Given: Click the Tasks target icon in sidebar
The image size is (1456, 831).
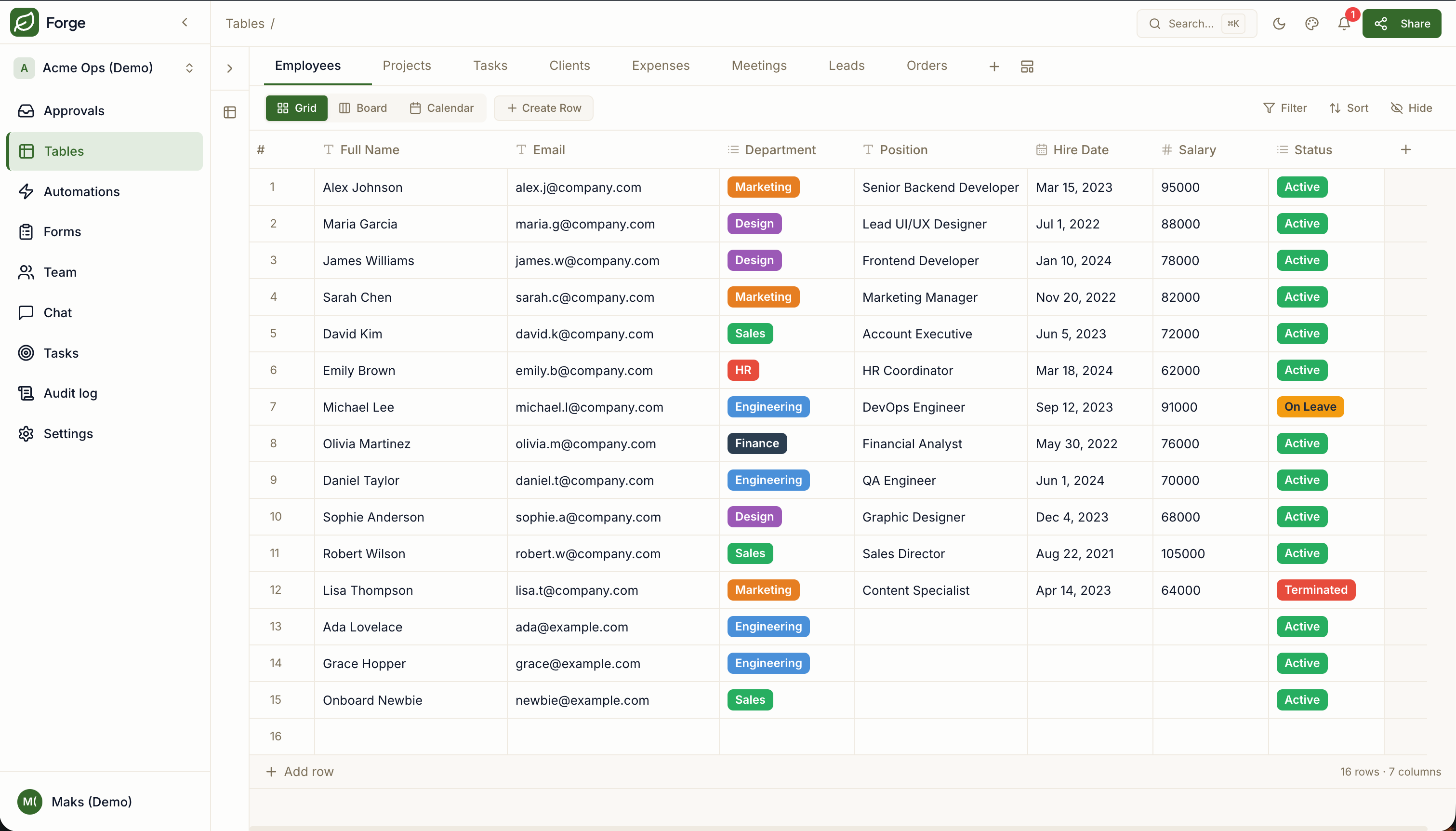Looking at the screenshot, I should (x=26, y=353).
